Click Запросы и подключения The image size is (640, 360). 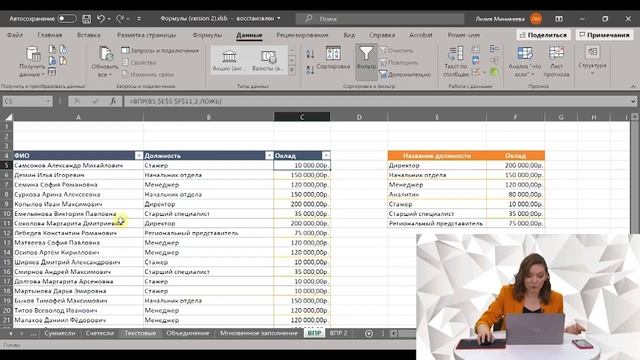point(160,51)
